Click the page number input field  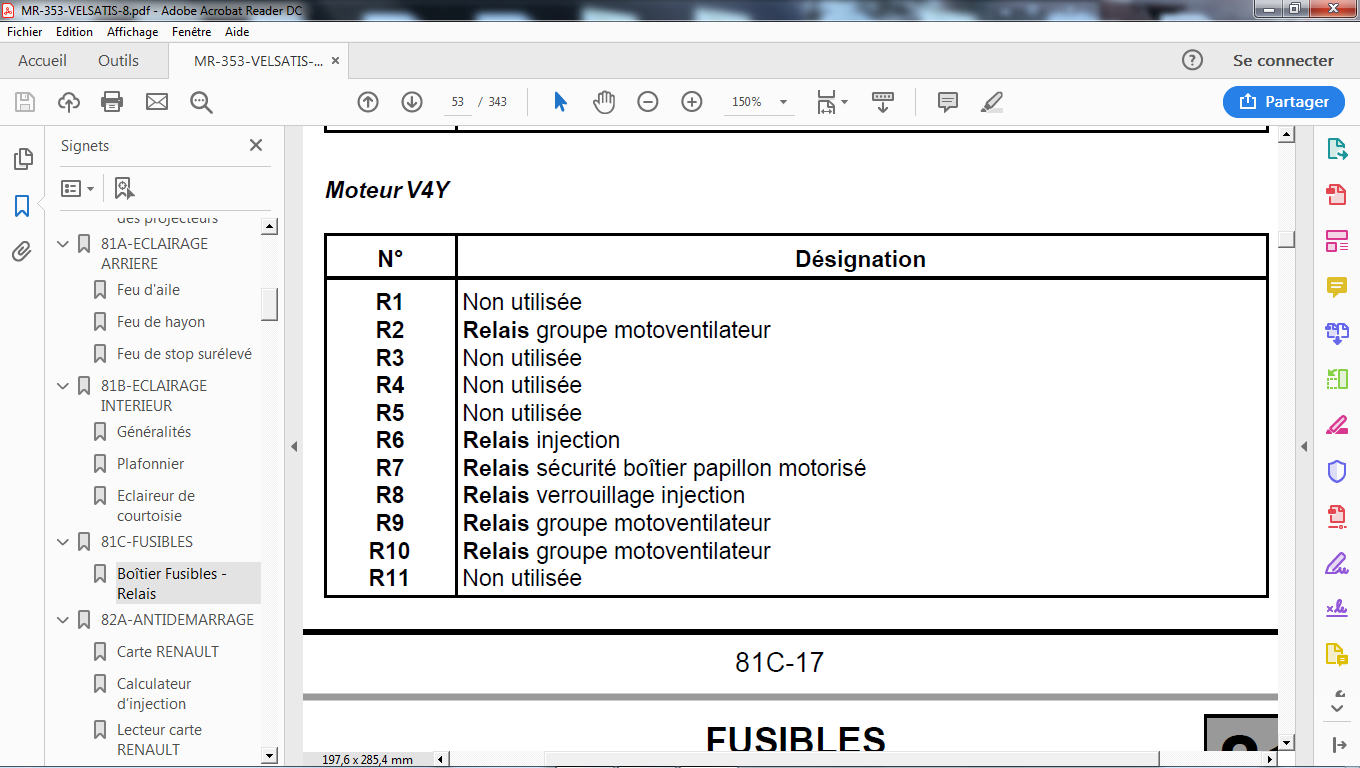coord(458,102)
